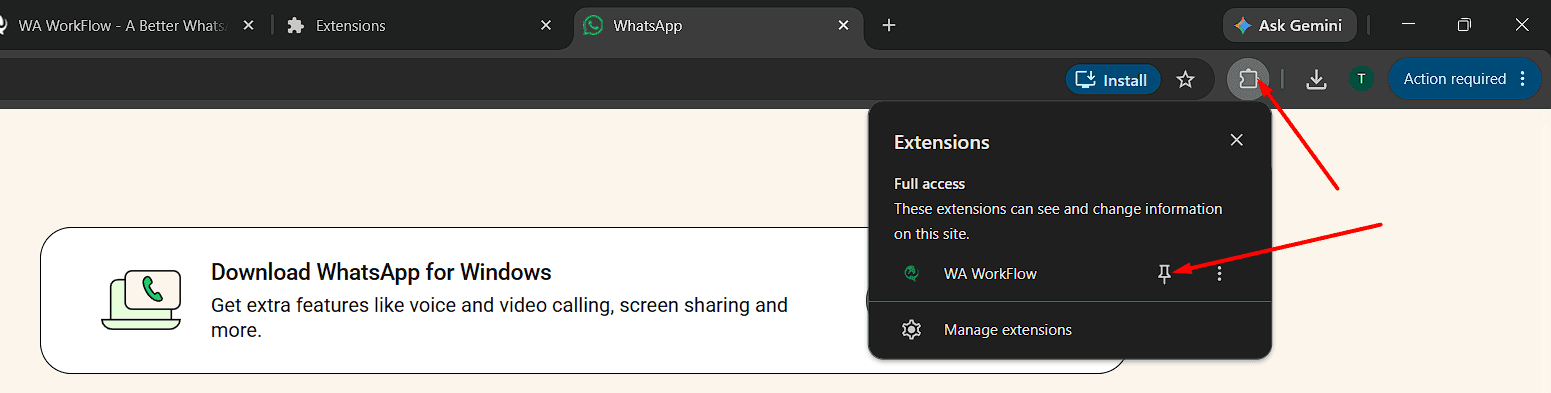Open WA WorkFlow more options menu

click(x=1219, y=273)
